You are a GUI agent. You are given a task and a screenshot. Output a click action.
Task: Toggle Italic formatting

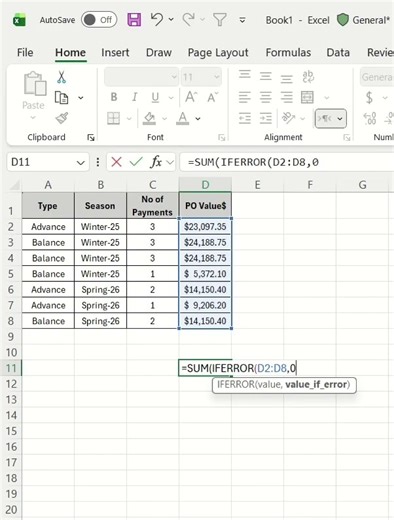(x=134, y=97)
